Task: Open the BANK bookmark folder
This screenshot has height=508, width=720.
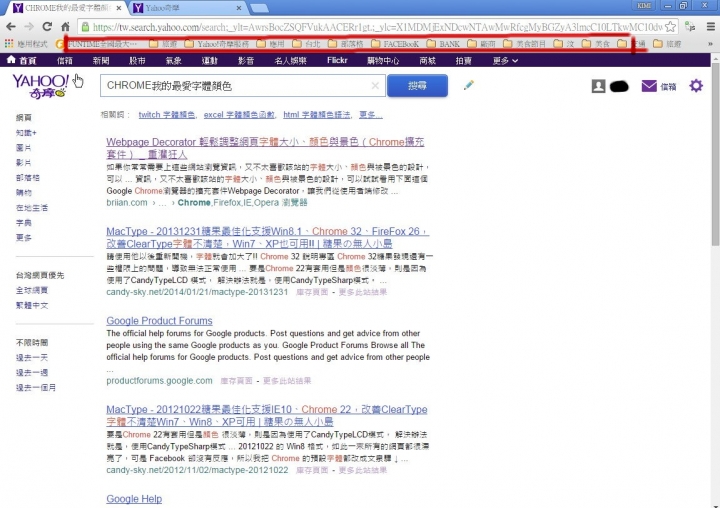Action: tap(443, 44)
